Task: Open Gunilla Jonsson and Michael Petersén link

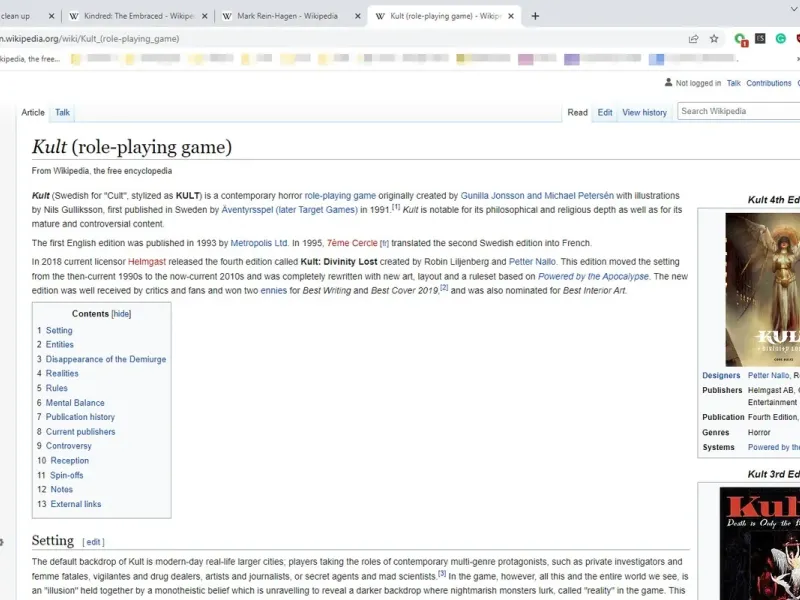Action: point(537,195)
